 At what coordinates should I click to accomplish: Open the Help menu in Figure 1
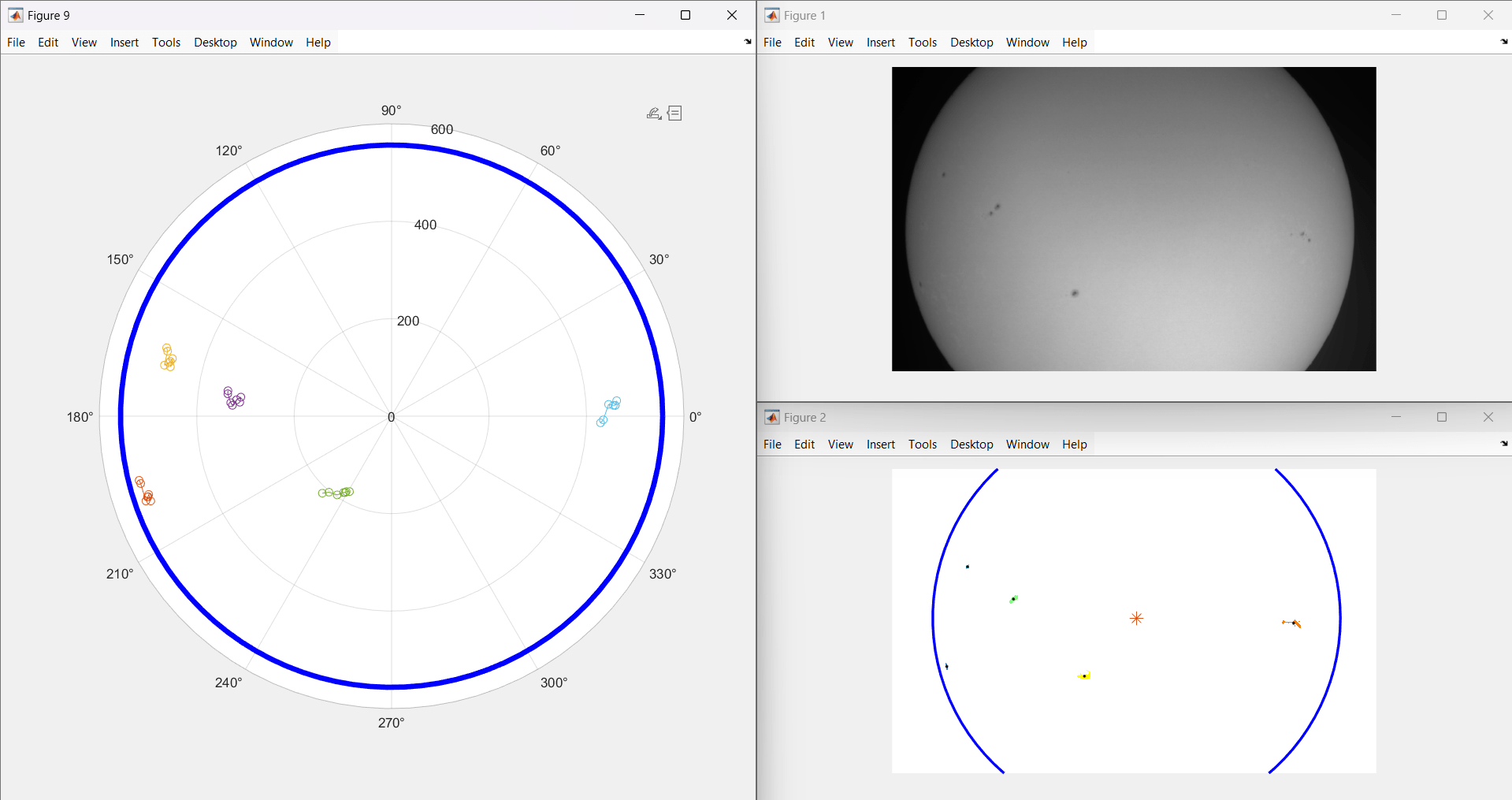(1074, 43)
